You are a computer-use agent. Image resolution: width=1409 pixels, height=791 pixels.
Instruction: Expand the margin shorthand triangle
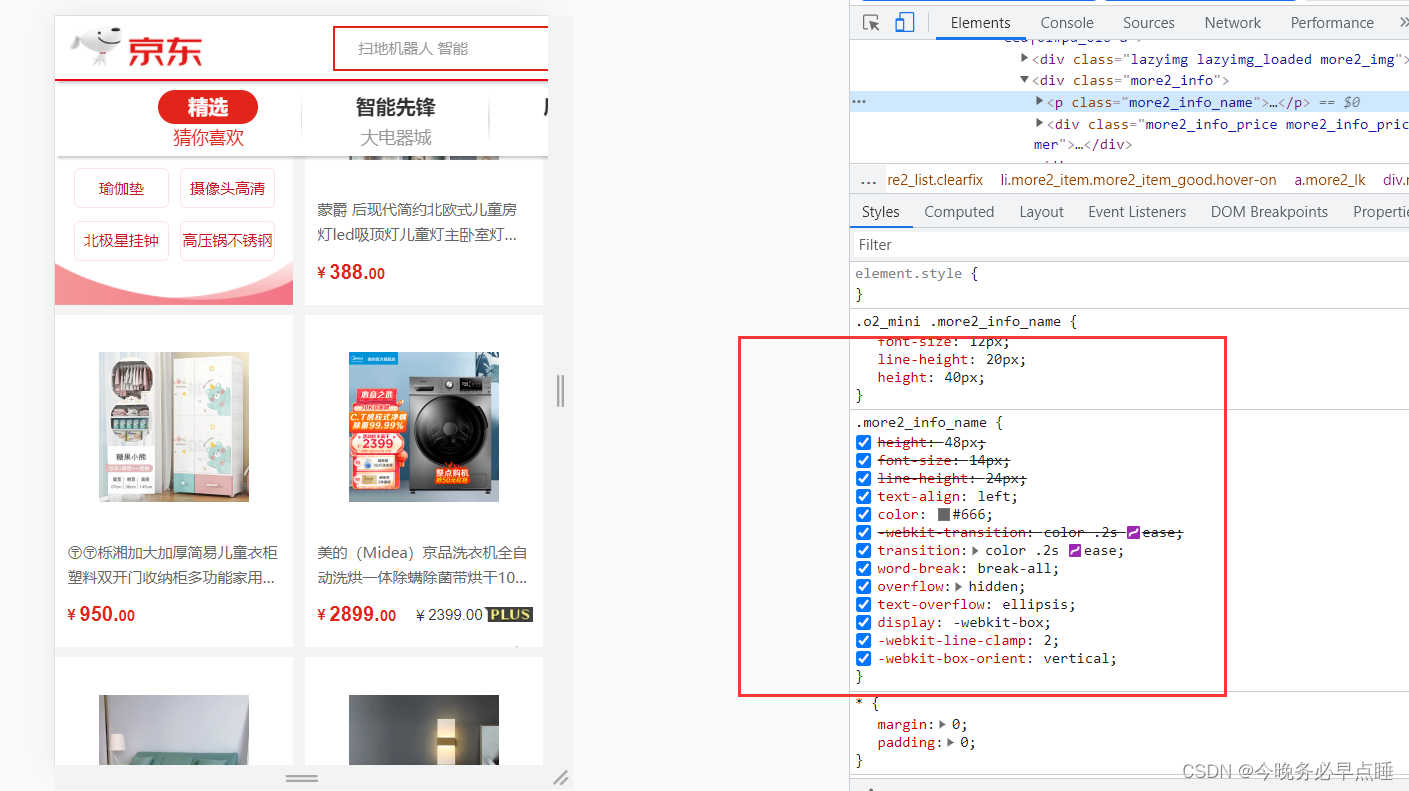(942, 725)
